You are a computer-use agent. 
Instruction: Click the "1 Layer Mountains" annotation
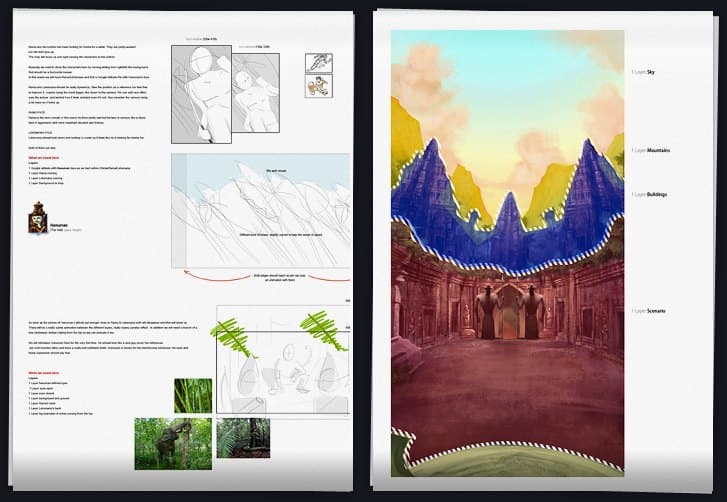coord(651,150)
